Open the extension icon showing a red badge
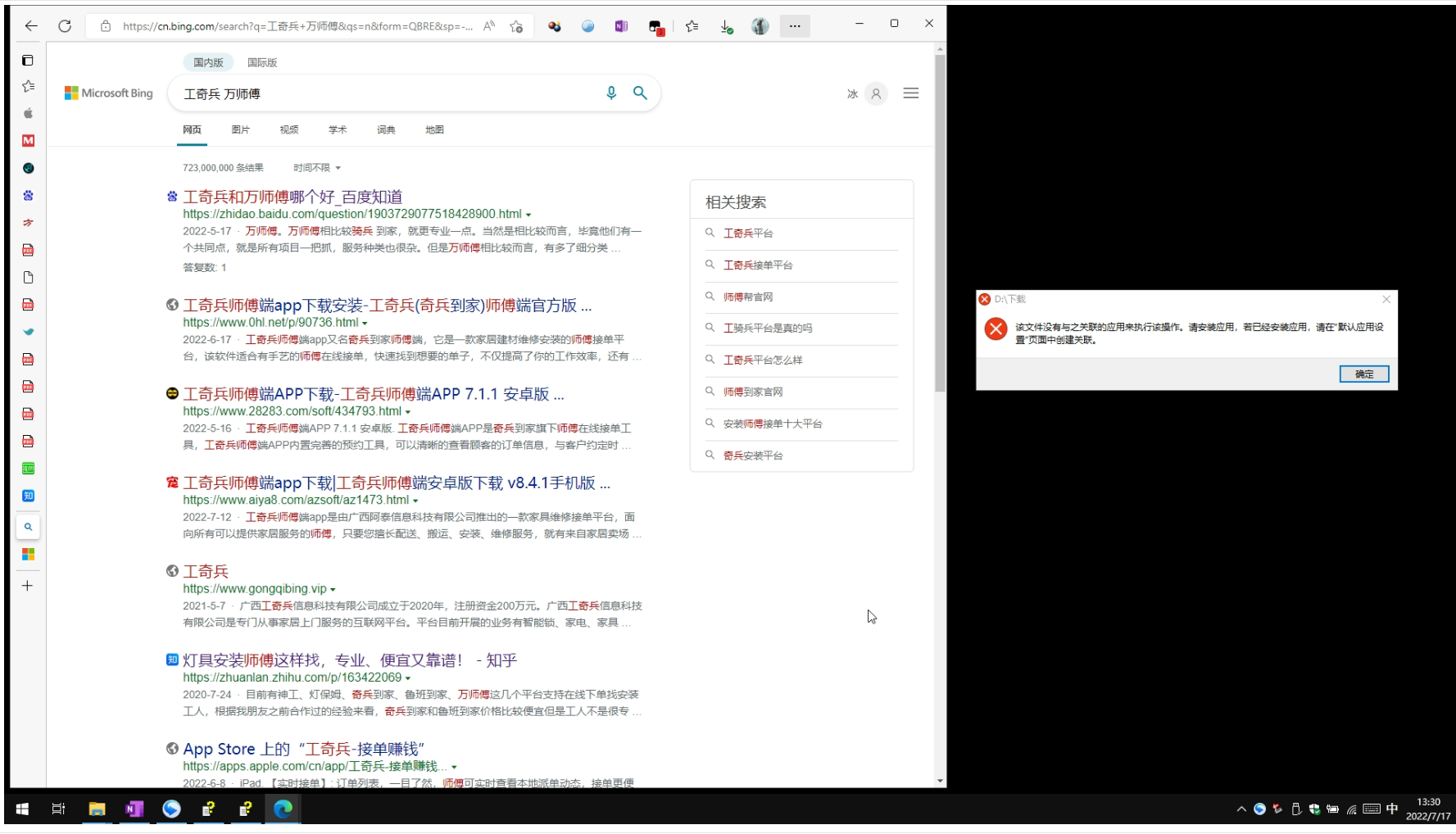The width and height of the screenshot is (1456, 834). pos(655,27)
